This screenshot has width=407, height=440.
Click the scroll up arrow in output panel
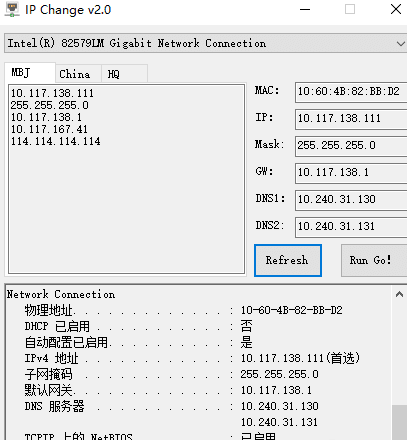pyautogui.click(x=399, y=294)
